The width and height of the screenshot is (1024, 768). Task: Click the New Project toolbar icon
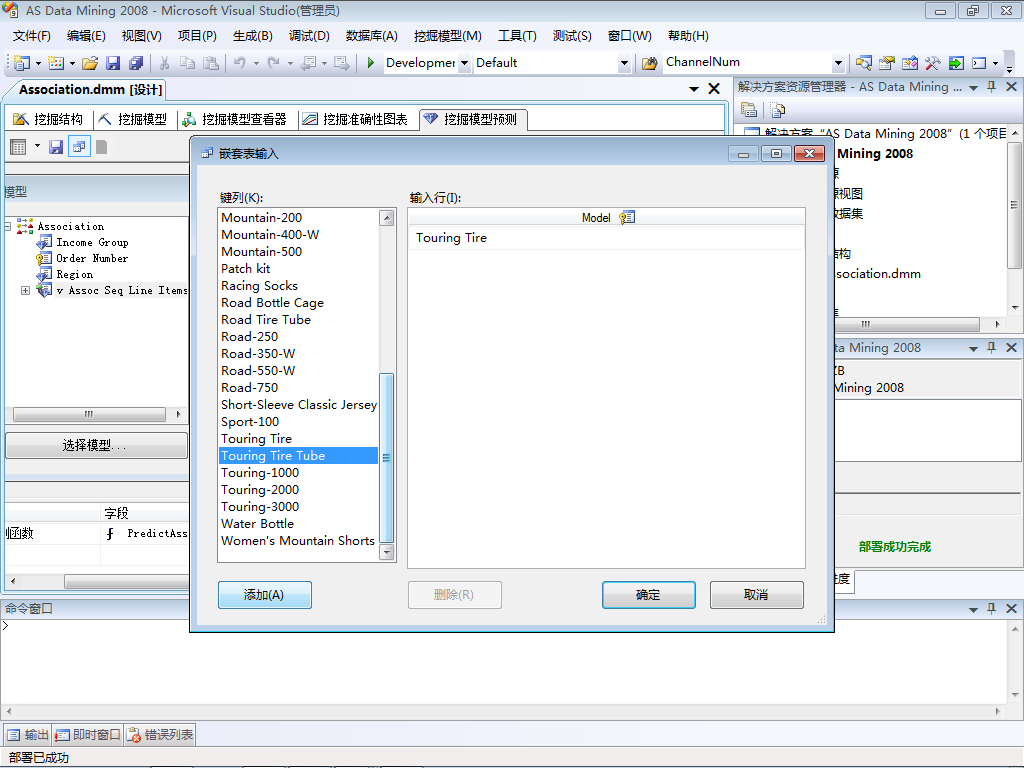click(x=22, y=63)
